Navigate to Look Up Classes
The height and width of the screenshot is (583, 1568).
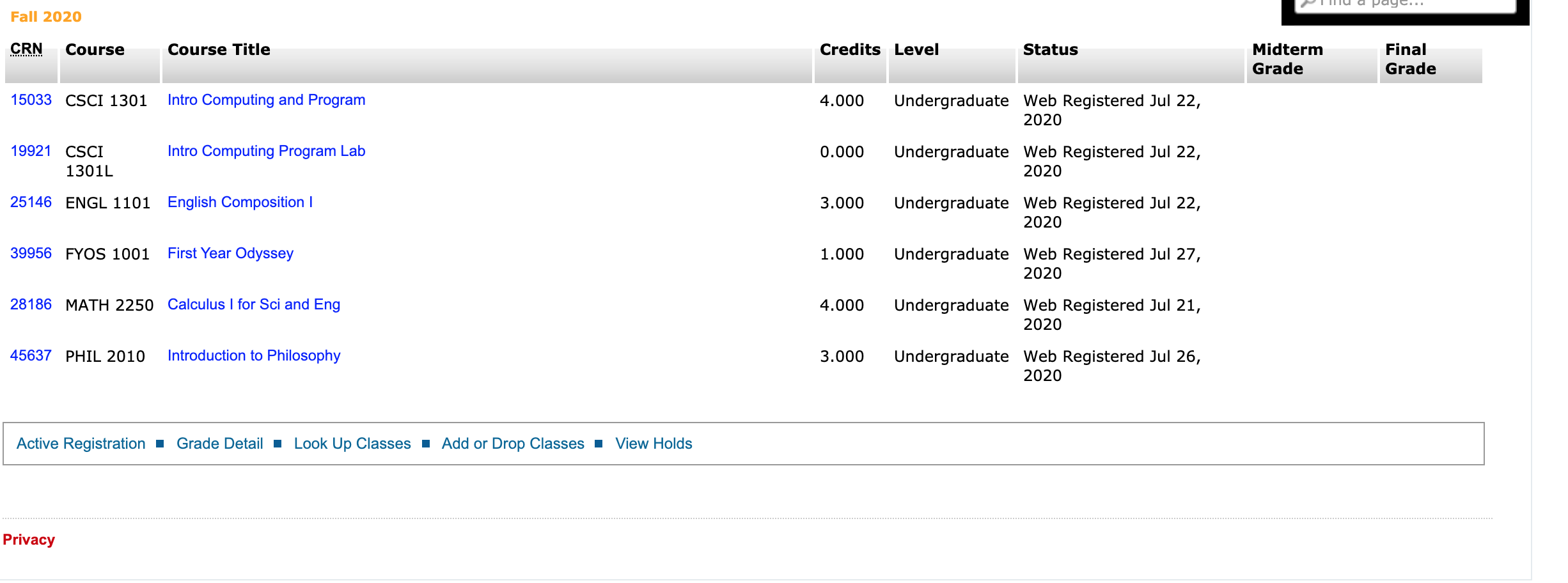click(x=352, y=444)
